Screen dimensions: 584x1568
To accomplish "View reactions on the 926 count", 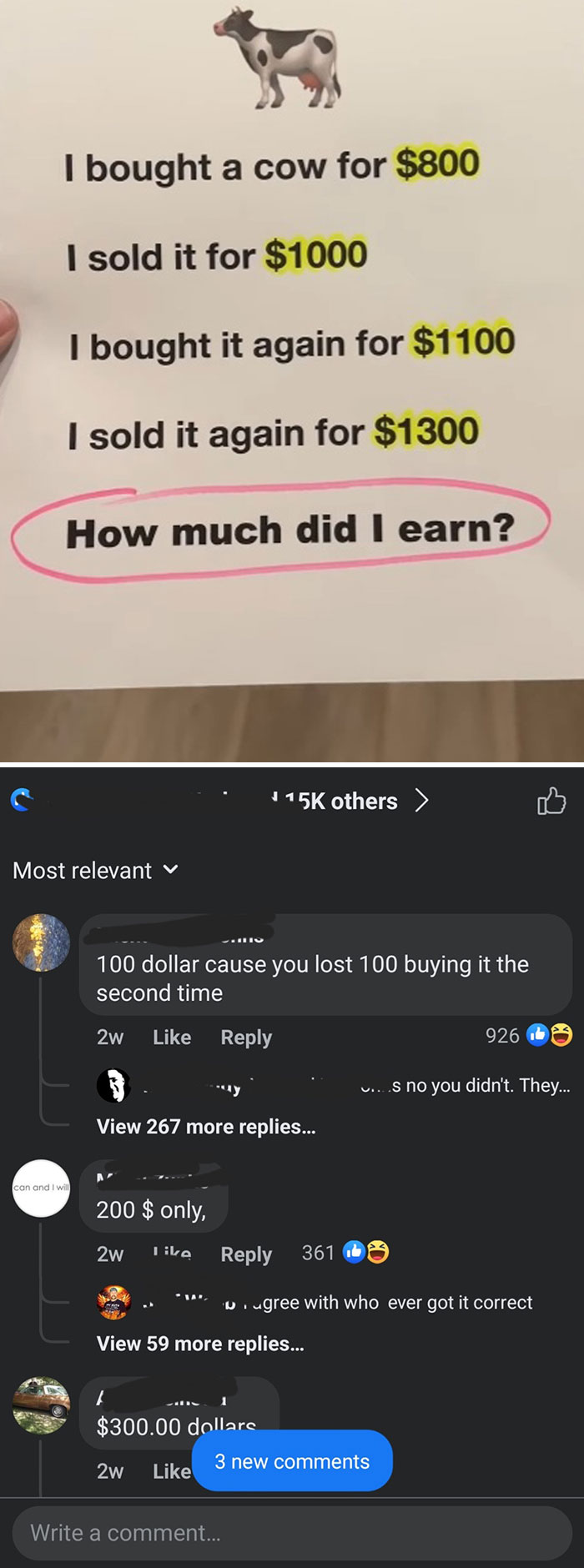I will click(x=529, y=1035).
